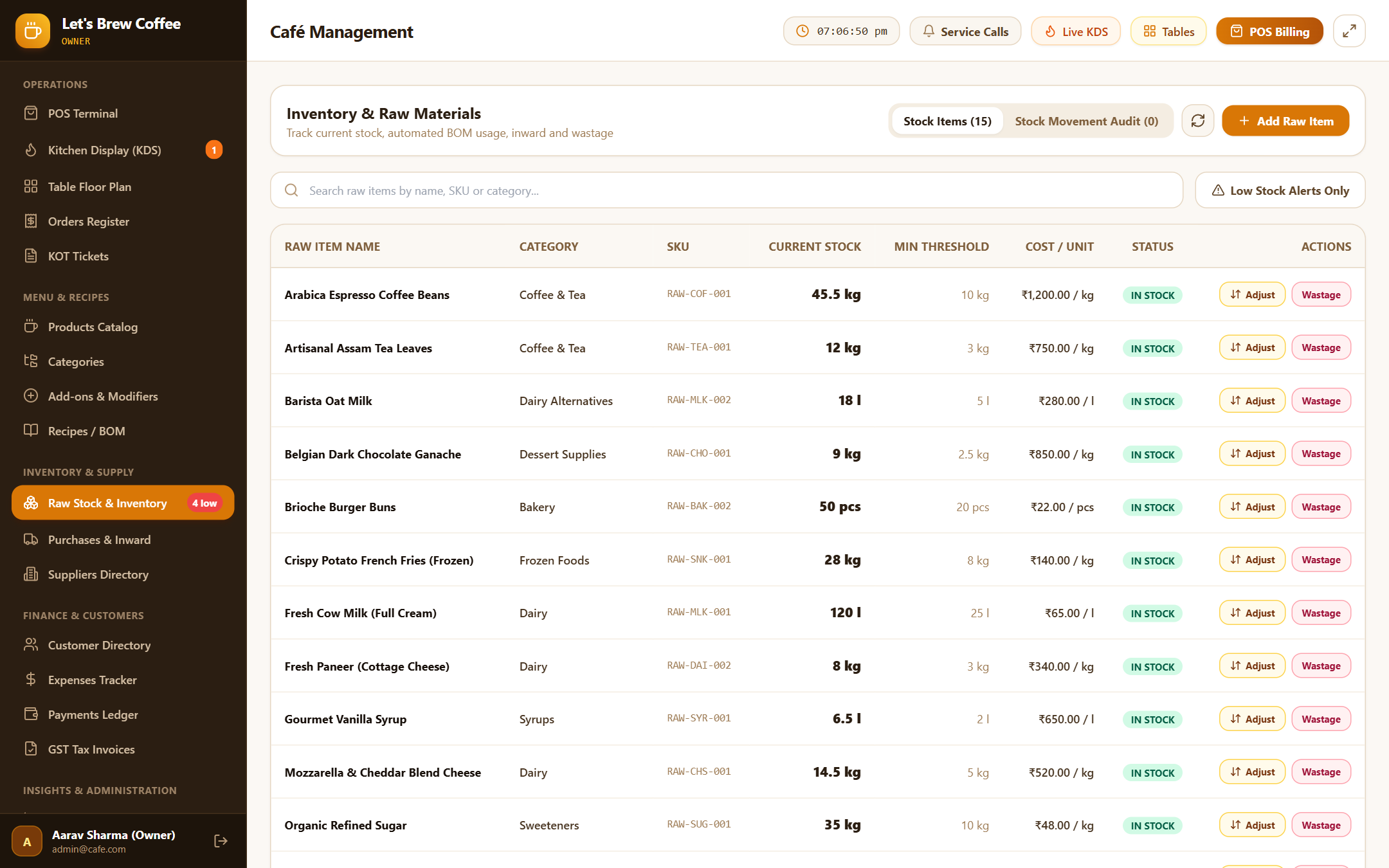Toggle Low Stock Alerts Only filter
Screen dimensions: 1389x868
(x=1280, y=190)
